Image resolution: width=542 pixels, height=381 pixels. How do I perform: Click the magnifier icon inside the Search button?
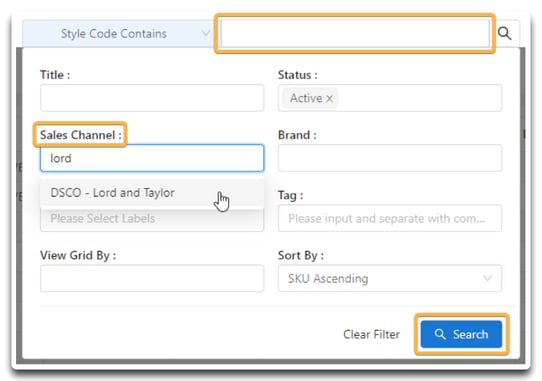tap(440, 334)
